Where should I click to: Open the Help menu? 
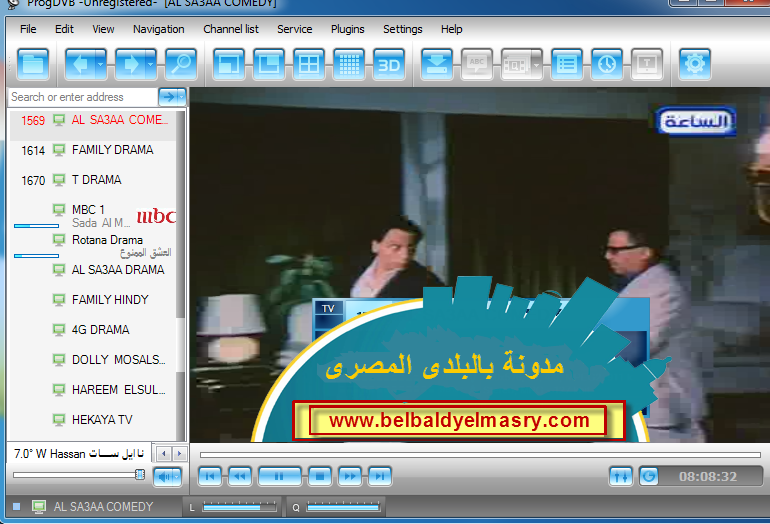click(451, 29)
